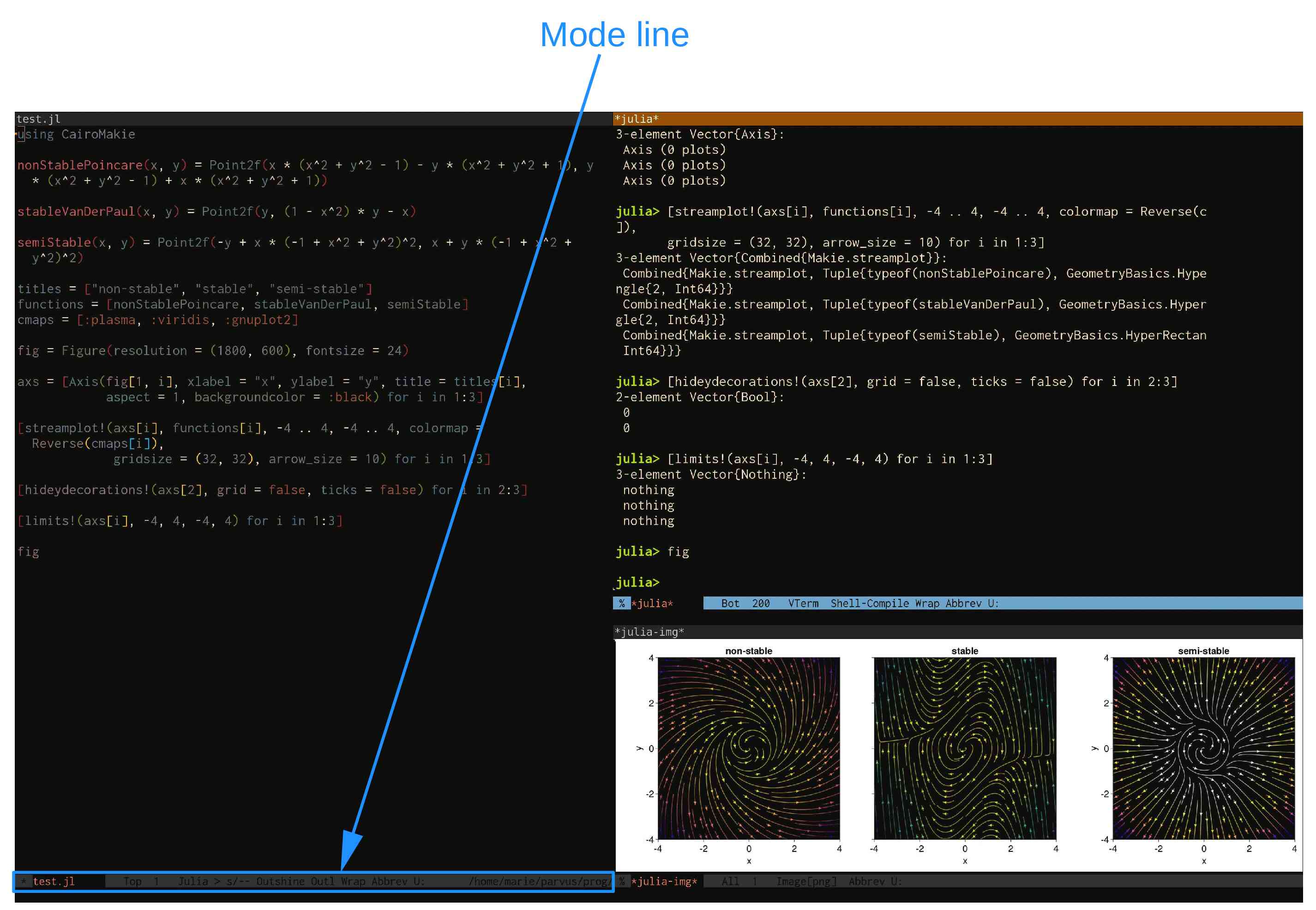Click Wrap minor mode in test.jl mode line

[353, 881]
